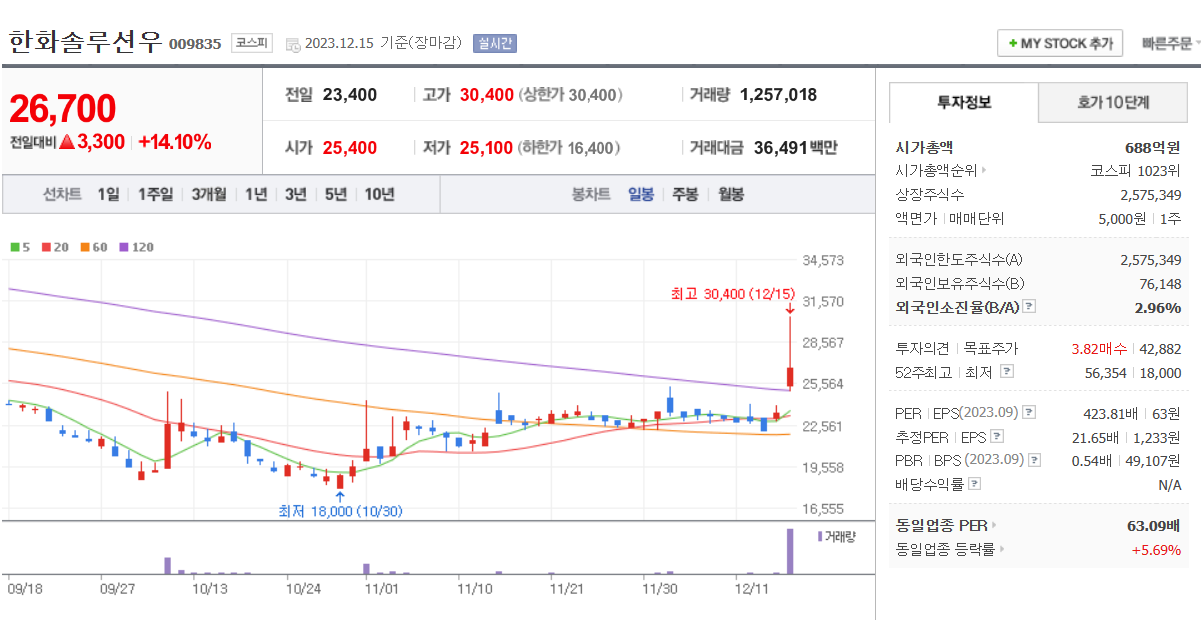Click the 시가 value 25,400
Screen dimensions: 1201x620
[x=350, y=148]
